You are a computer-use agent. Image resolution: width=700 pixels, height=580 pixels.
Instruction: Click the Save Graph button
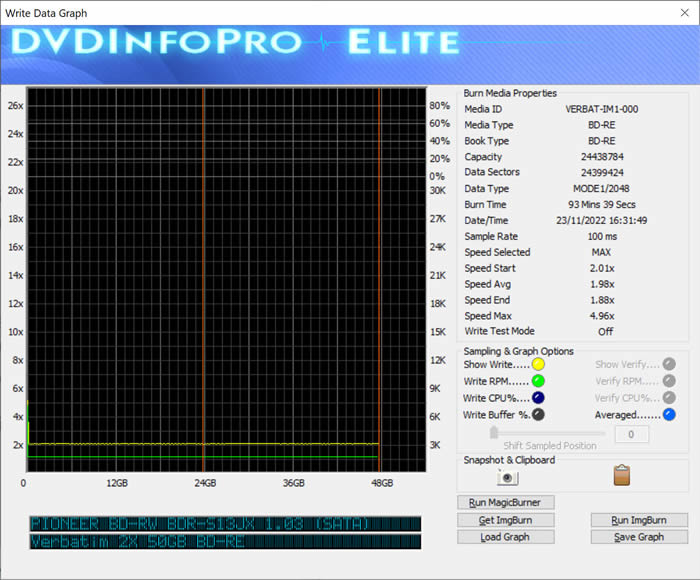click(638, 537)
